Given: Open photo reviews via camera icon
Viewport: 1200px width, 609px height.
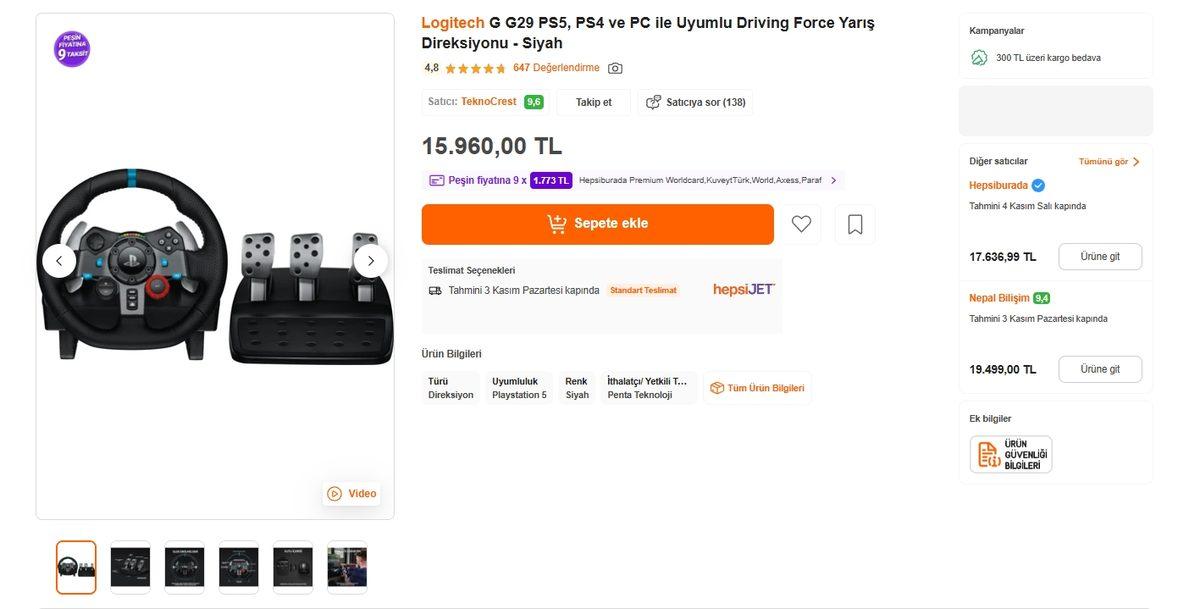Looking at the screenshot, I should coord(615,68).
